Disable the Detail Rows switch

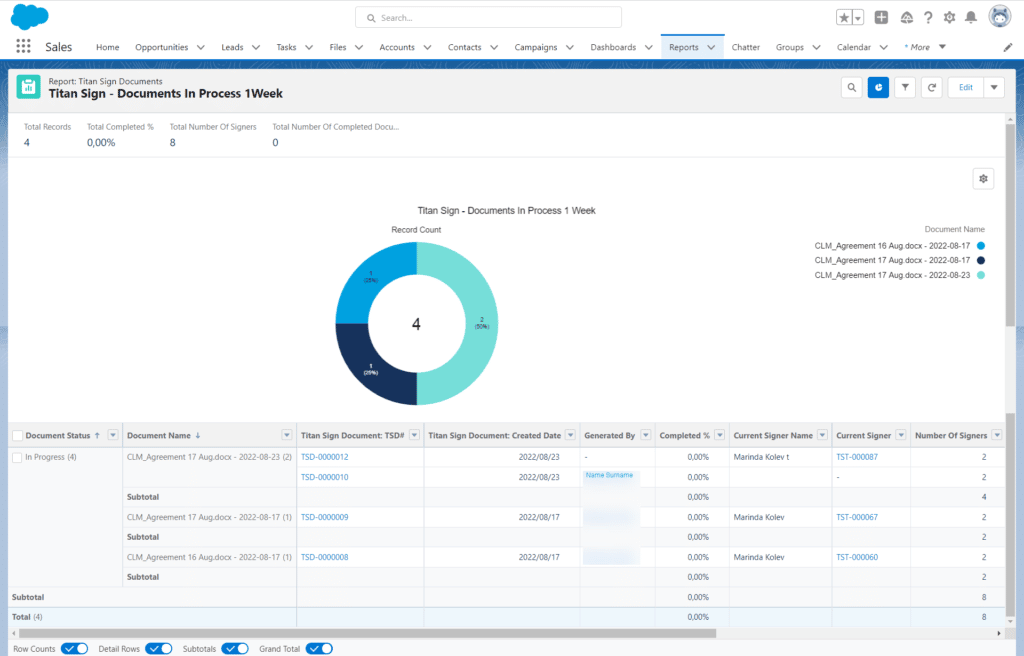click(159, 649)
